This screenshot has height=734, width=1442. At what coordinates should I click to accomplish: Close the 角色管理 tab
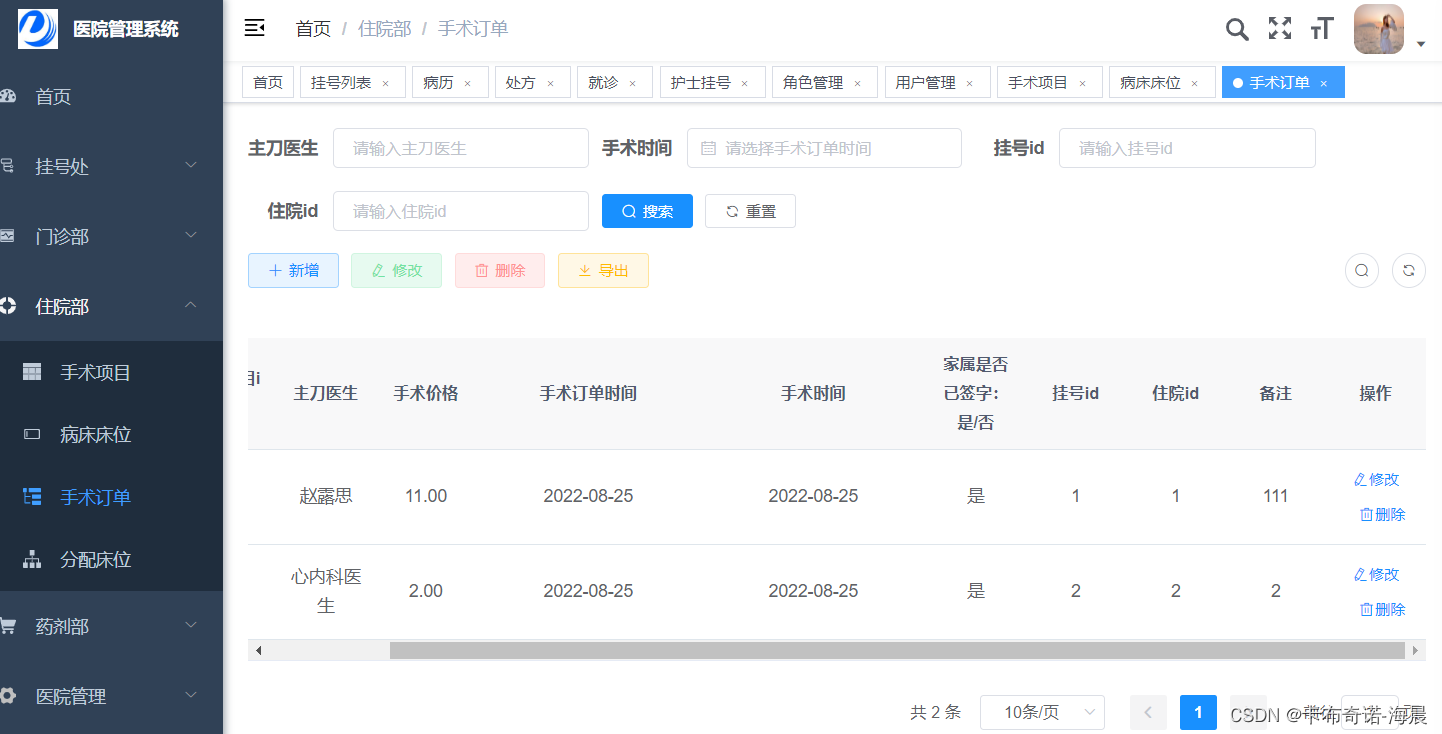click(857, 84)
